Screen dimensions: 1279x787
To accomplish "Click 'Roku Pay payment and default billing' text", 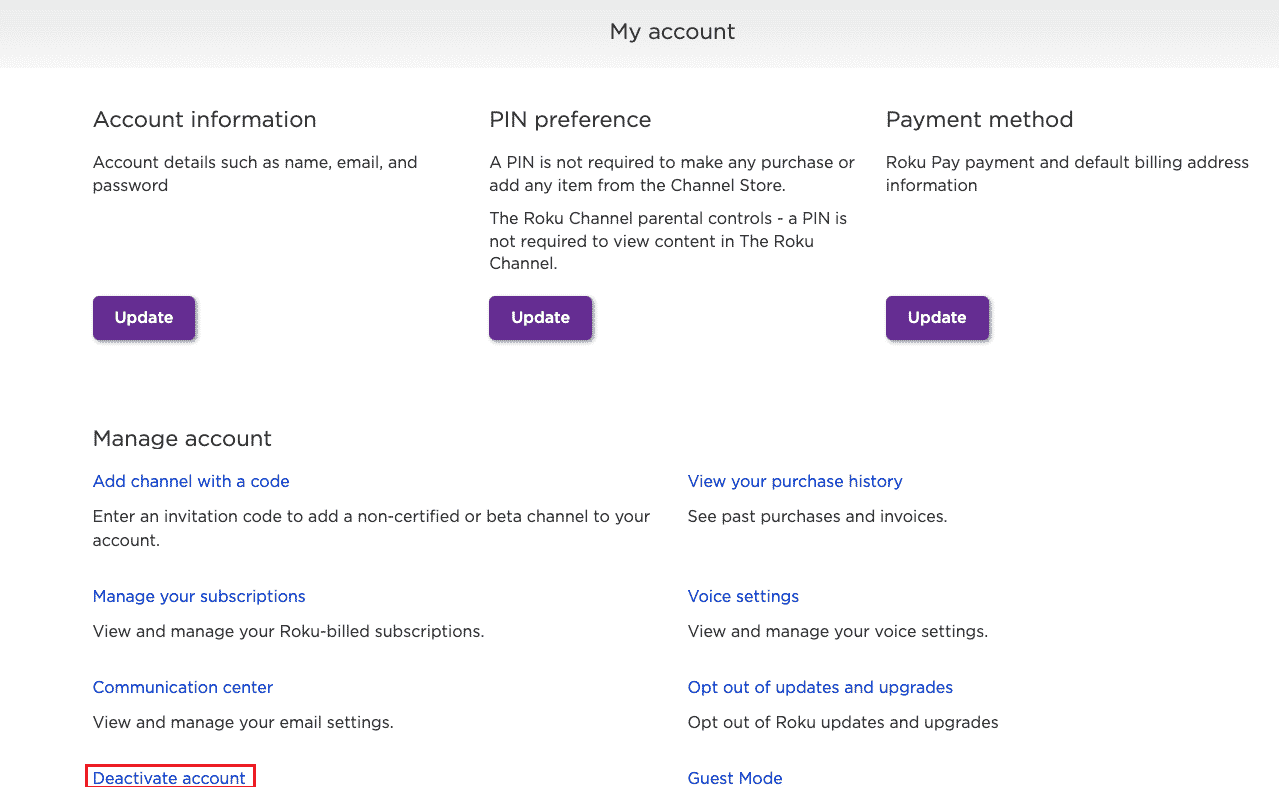I will [1067, 174].
